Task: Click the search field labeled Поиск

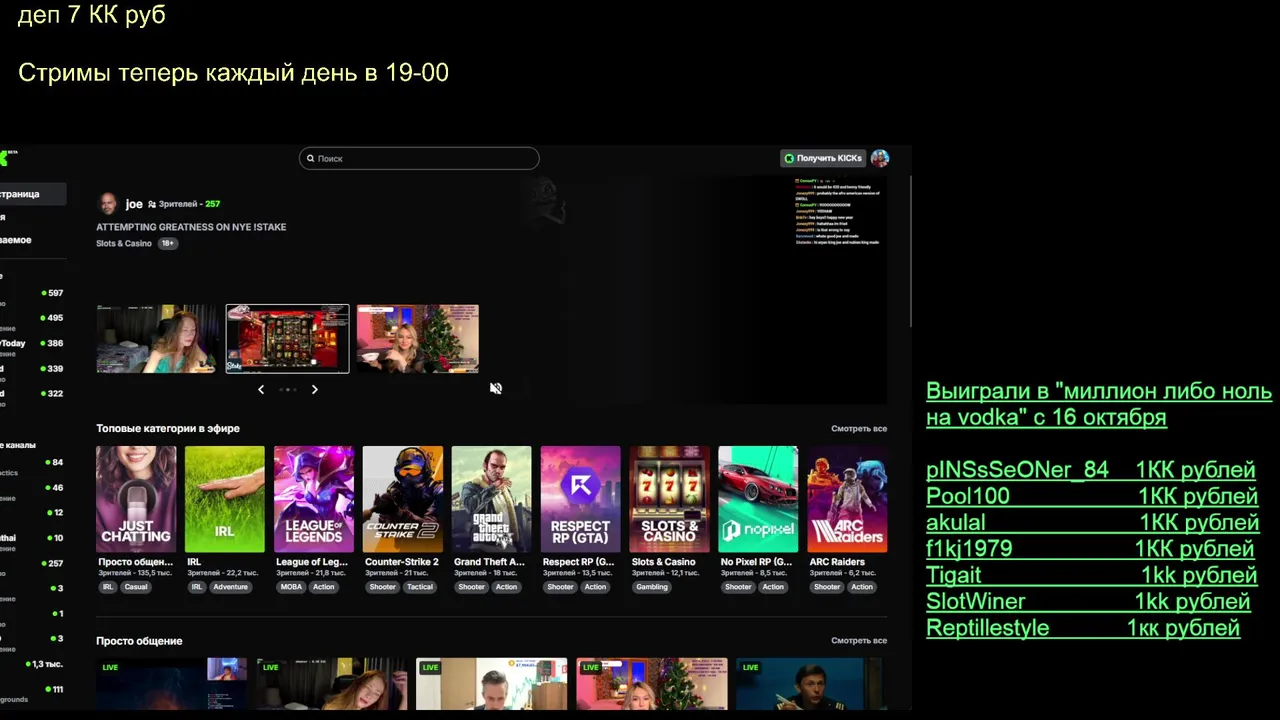Action: 419,158
